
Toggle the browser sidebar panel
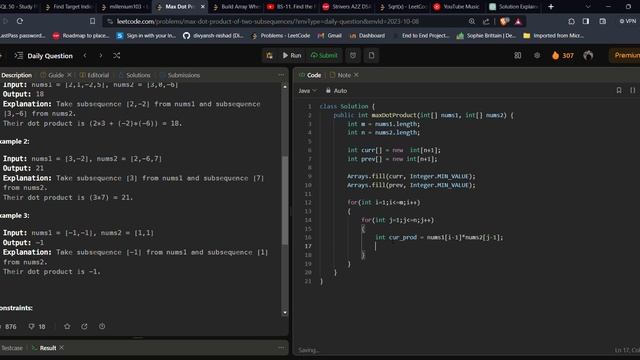coord(586,21)
